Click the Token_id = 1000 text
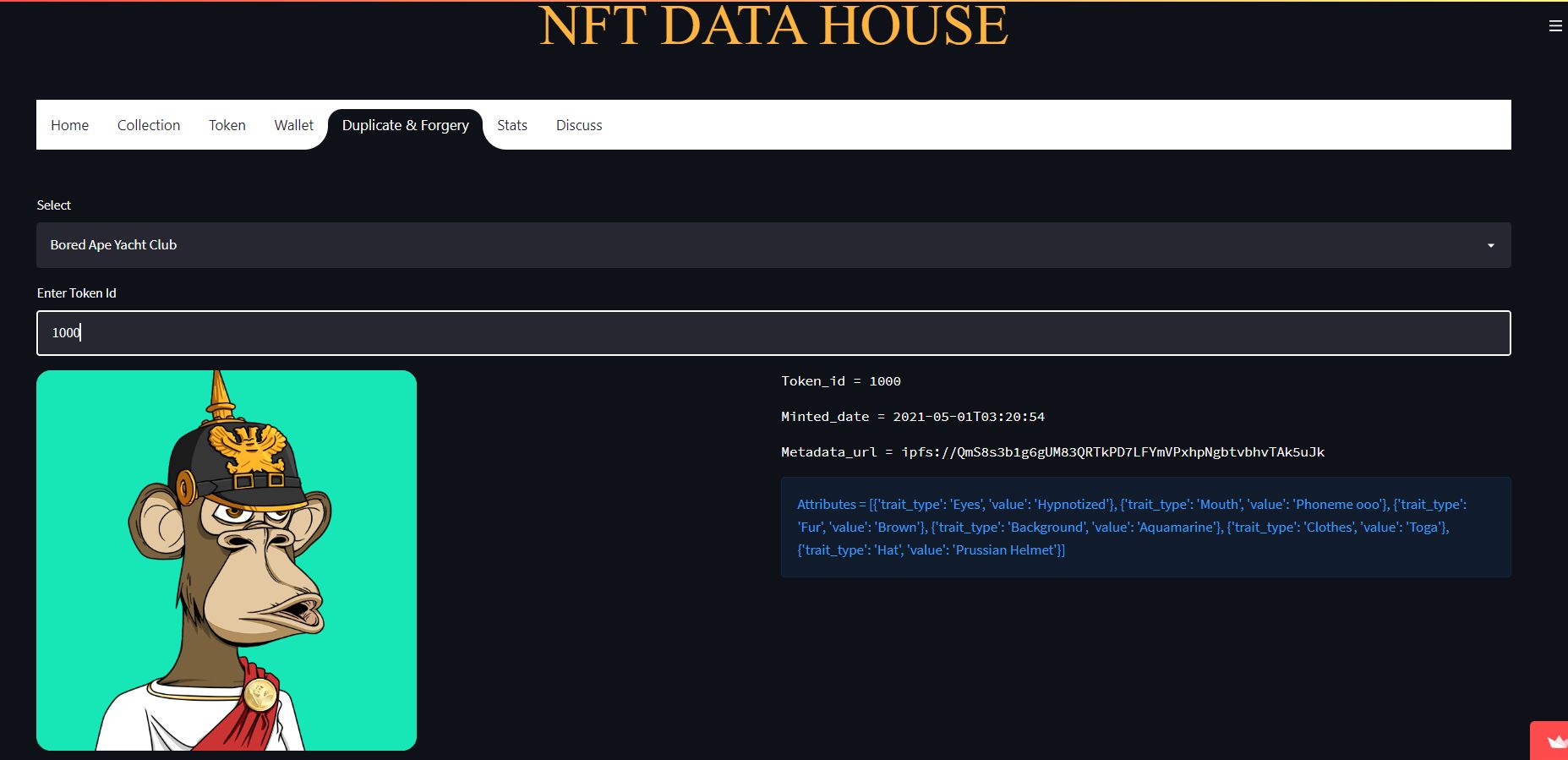The height and width of the screenshot is (760, 1568). (841, 381)
